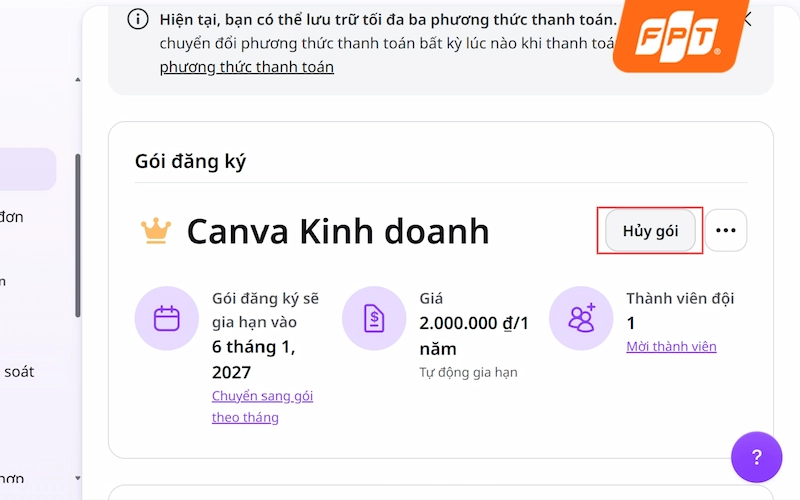This screenshot has width=800, height=500.
Task: Click the sidebar scroll down arrow
Action: pyautogui.click(x=78, y=478)
